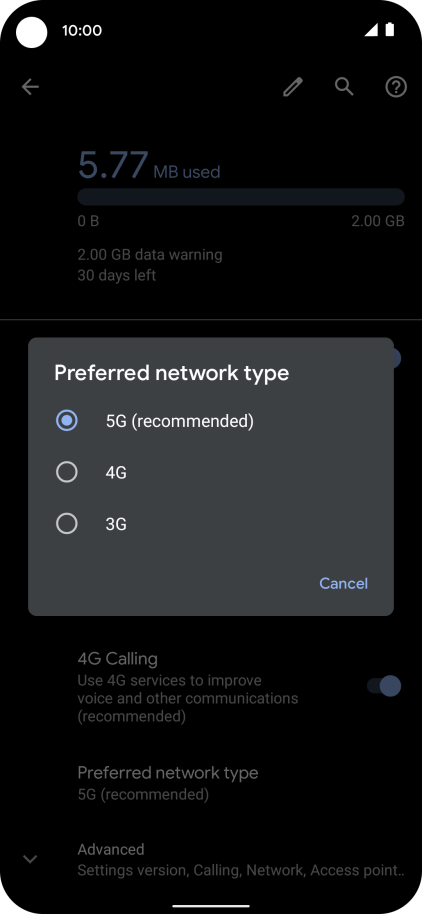This screenshot has height=914, width=422.
Task: Select the 5G (recommended) radio button
Action: pyautogui.click(x=66, y=420)
